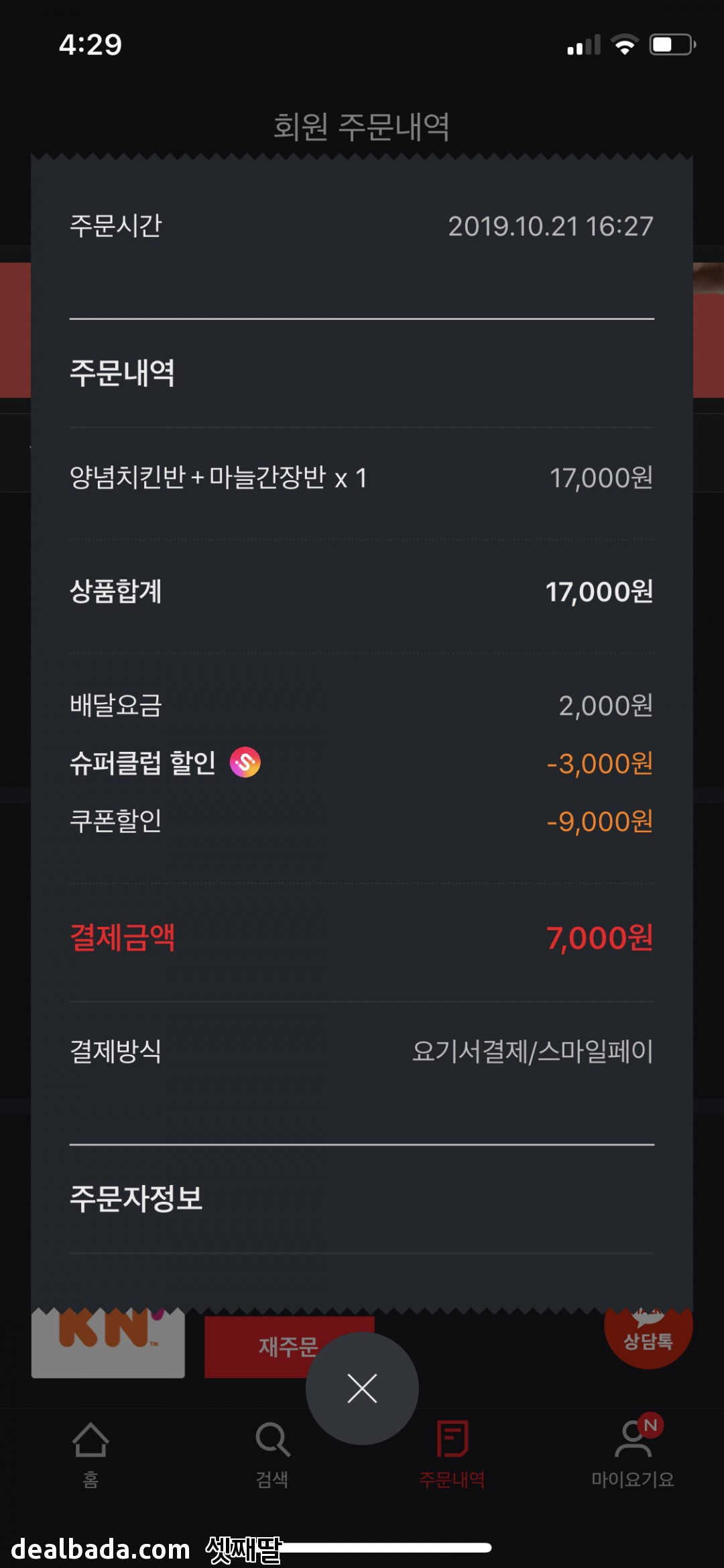Tap the payment amount 7,000원
The width and height of the screenshot is (724, 1568).
point(599,938)
